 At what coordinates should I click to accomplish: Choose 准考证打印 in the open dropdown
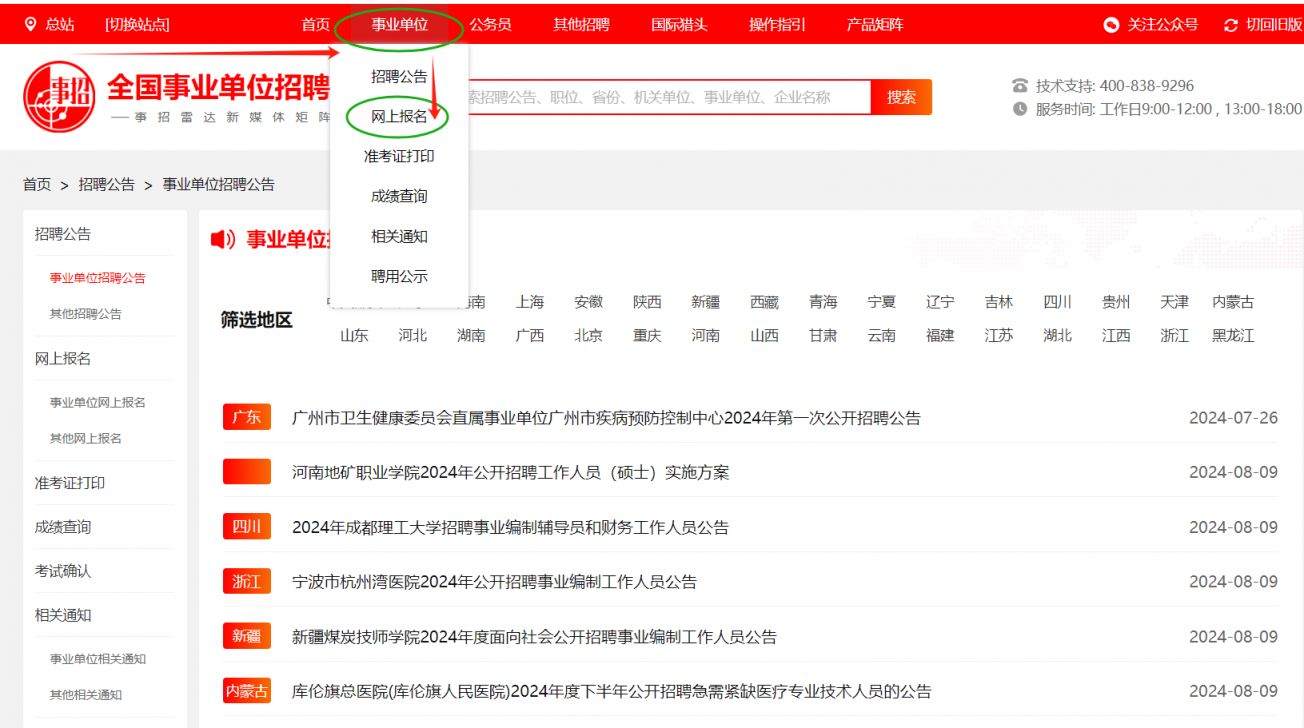click(x=398, y=156)
